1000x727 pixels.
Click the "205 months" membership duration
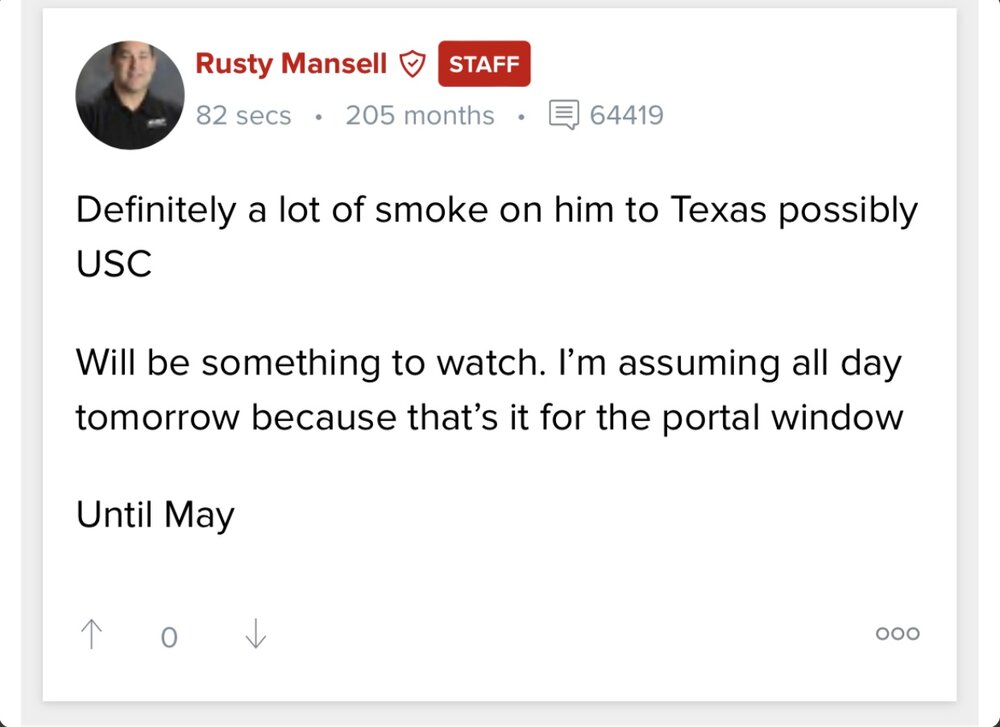[x=420, y=116]
